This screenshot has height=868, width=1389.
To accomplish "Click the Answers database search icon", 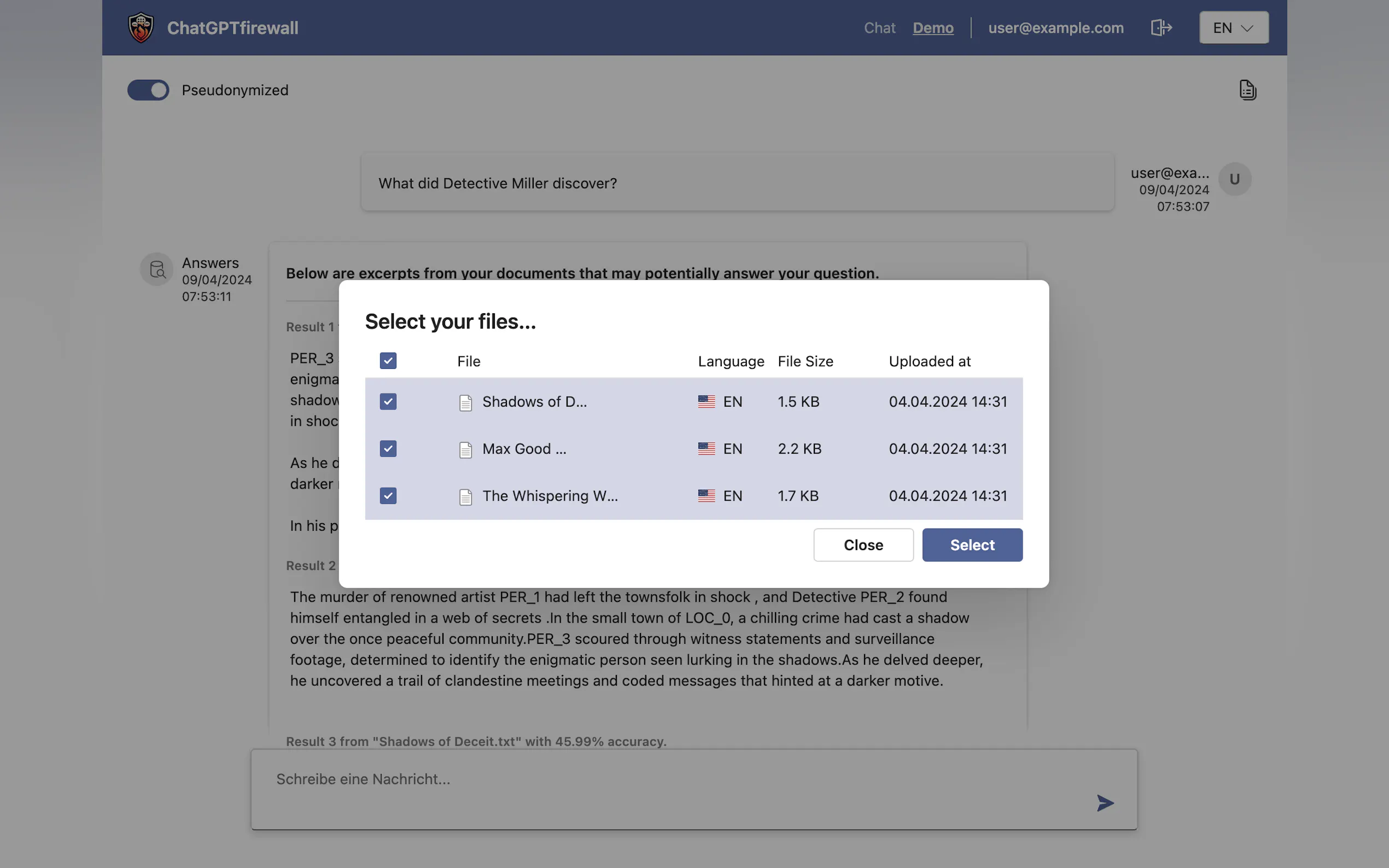I will [157, 269].
